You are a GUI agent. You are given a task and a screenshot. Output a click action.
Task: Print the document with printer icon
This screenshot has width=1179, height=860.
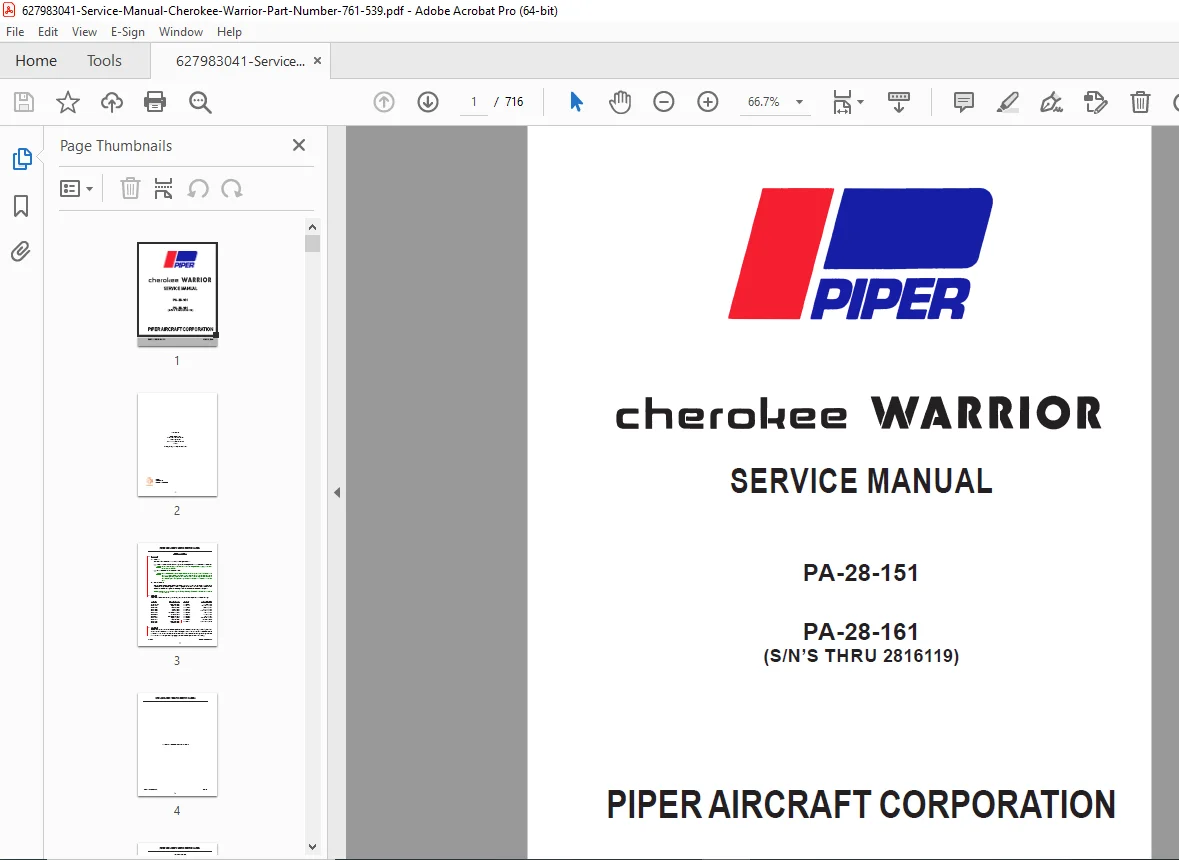[x=155, y=102]
